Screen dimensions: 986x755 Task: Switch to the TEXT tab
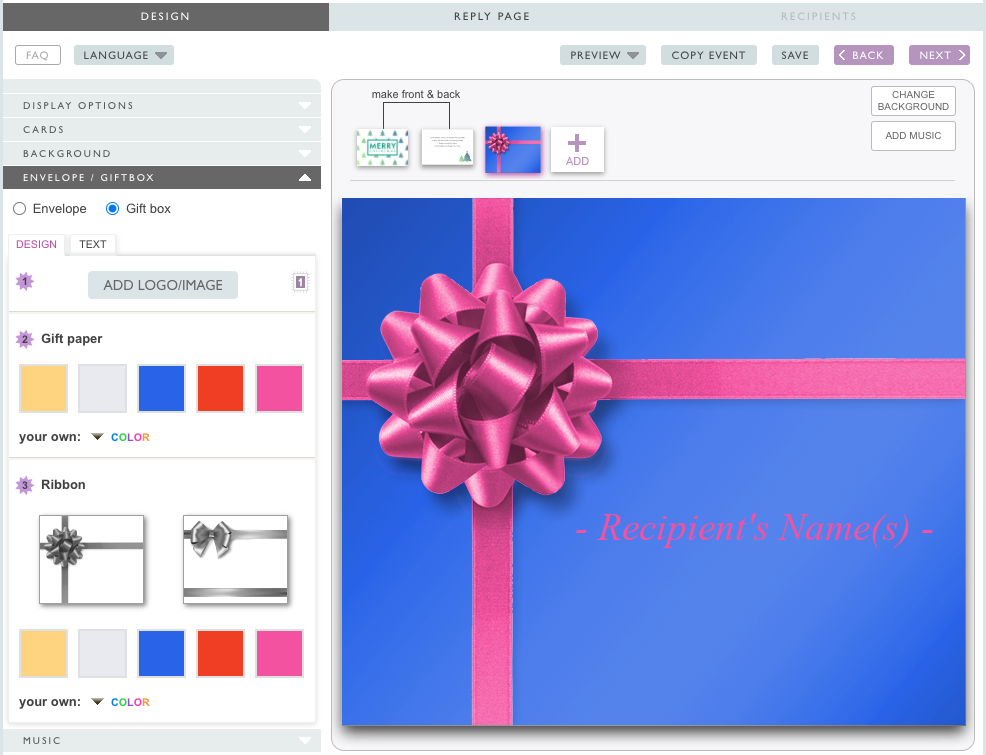(93, 244)
